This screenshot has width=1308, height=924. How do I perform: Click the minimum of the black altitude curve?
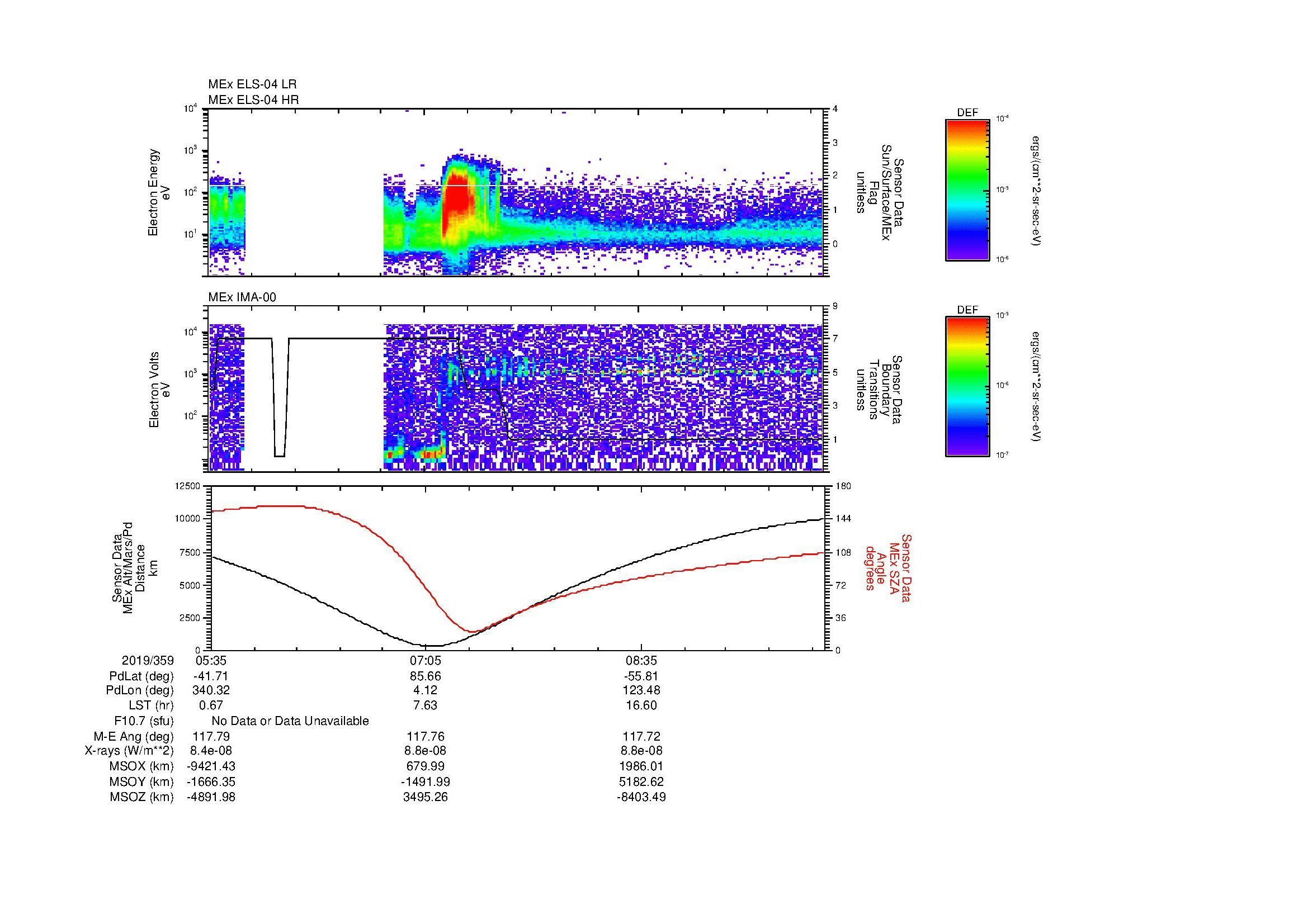(x=434, y=646)
